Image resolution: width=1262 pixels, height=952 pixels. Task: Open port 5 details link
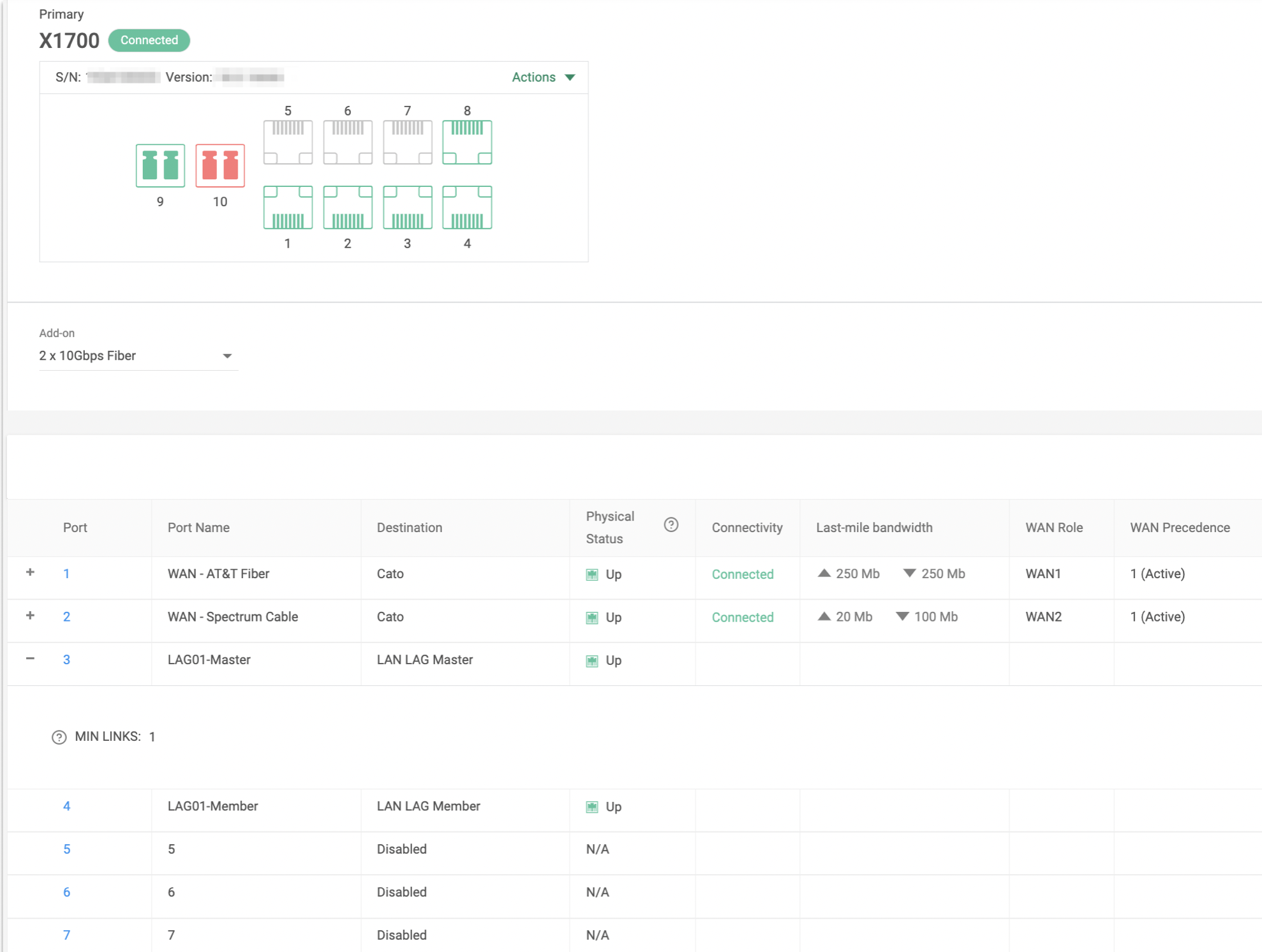(66, 849)
